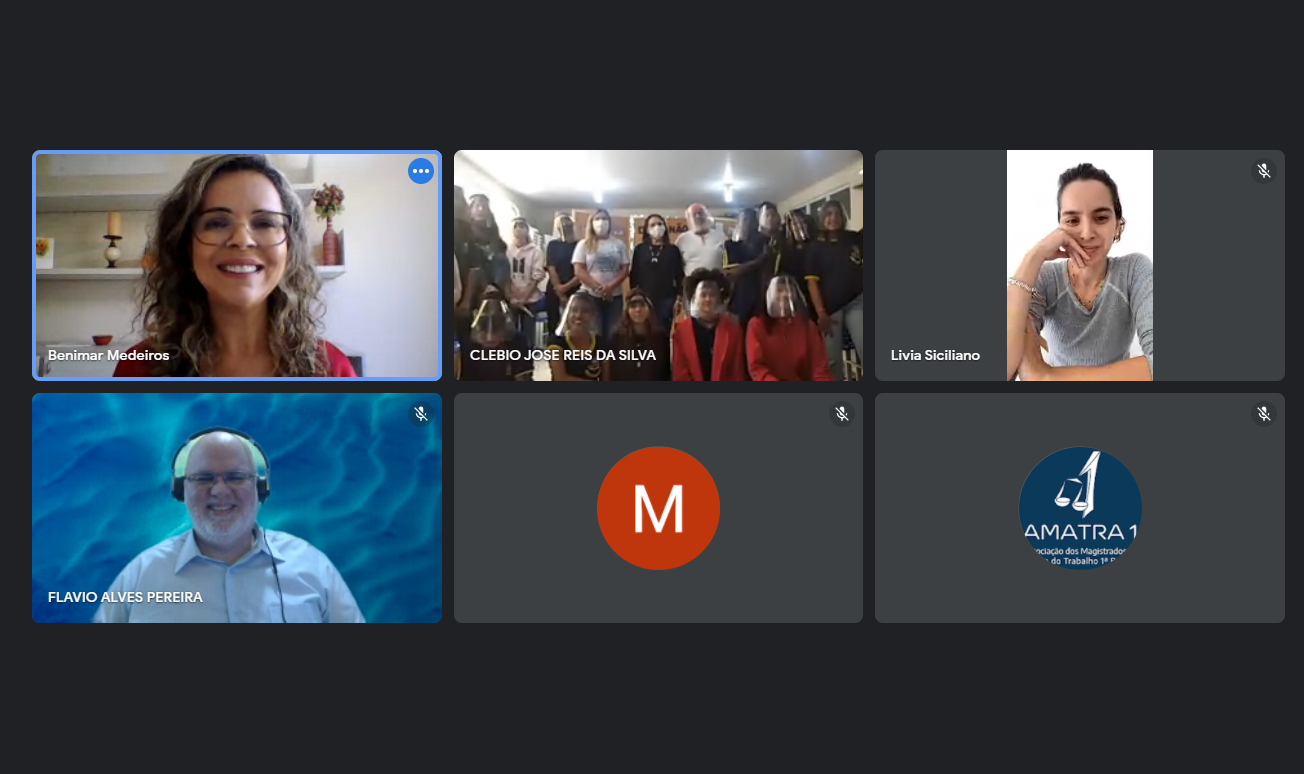
Task: Click muted mic icon on AMATRA 1 tile
Action: [1264, 414]
